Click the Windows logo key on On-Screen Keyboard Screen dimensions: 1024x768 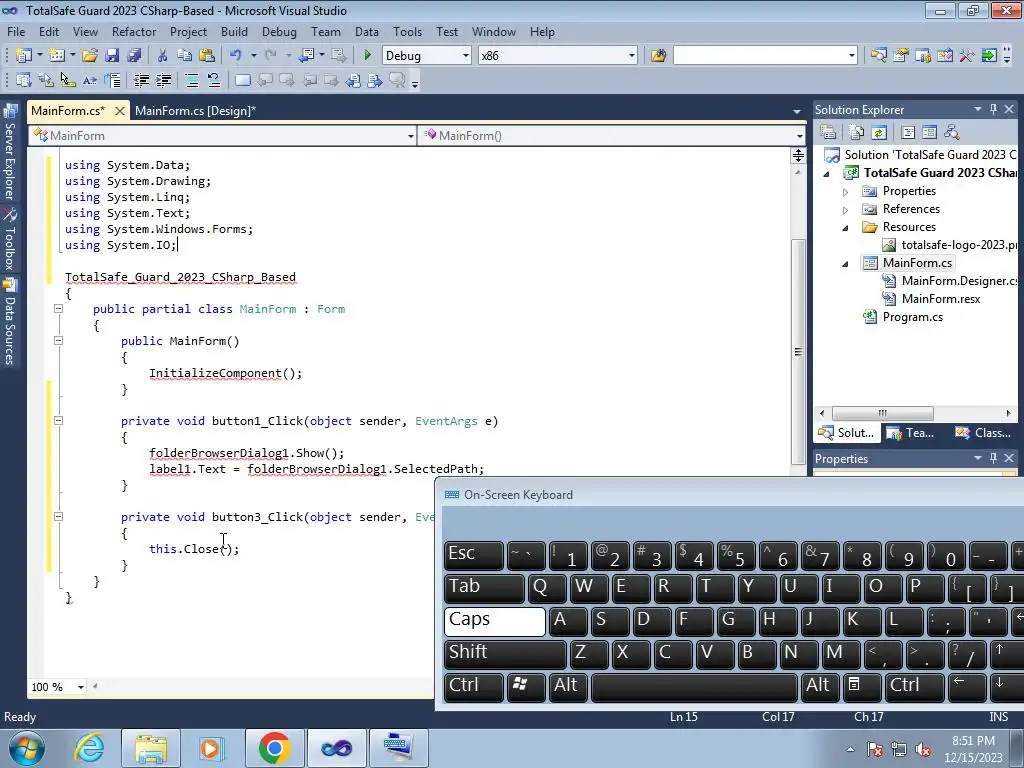click(526, 686)
